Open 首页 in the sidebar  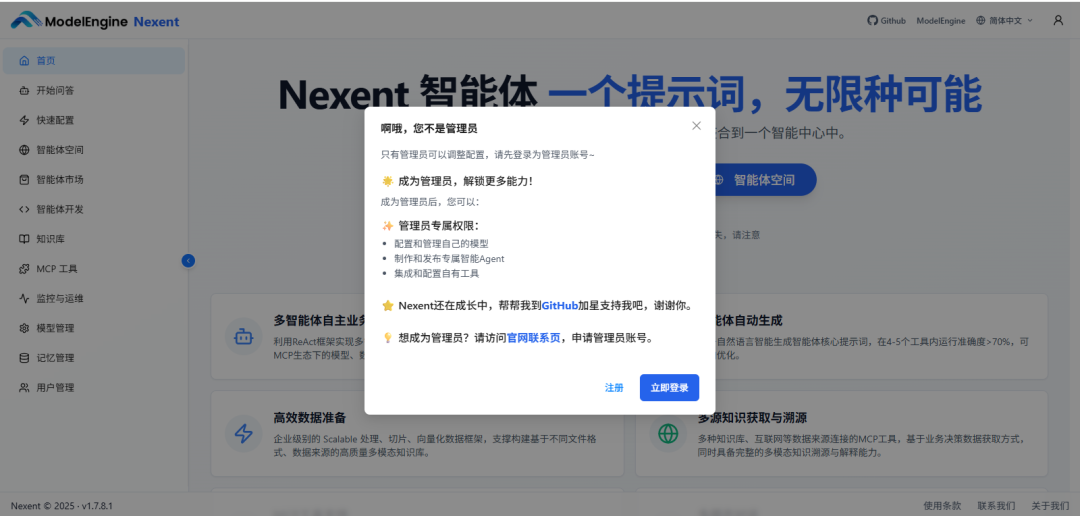point(94,61)
